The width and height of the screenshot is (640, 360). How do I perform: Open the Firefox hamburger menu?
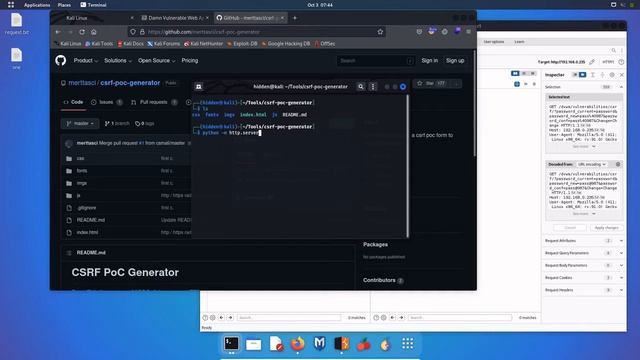(469, 32)
